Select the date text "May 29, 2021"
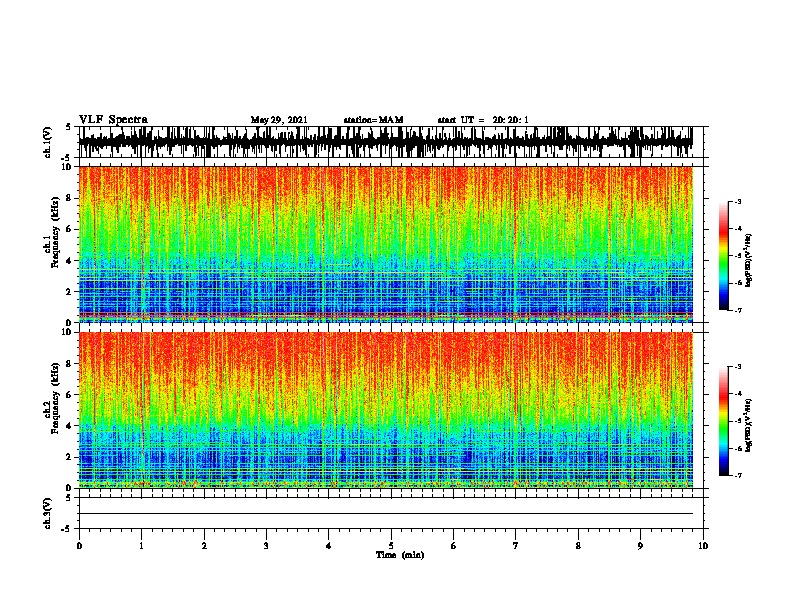Screen dimensions: 792x612 [x=279, y=120]
